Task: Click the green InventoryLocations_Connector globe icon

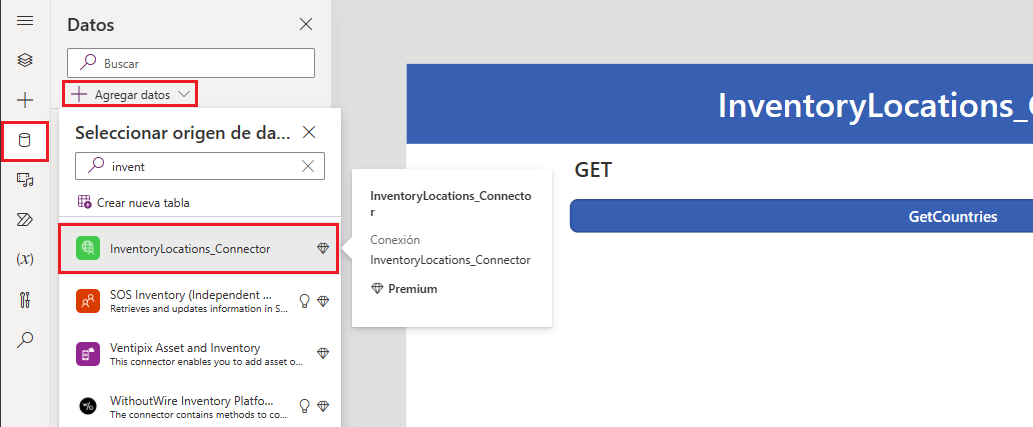Action: point(88,248)
